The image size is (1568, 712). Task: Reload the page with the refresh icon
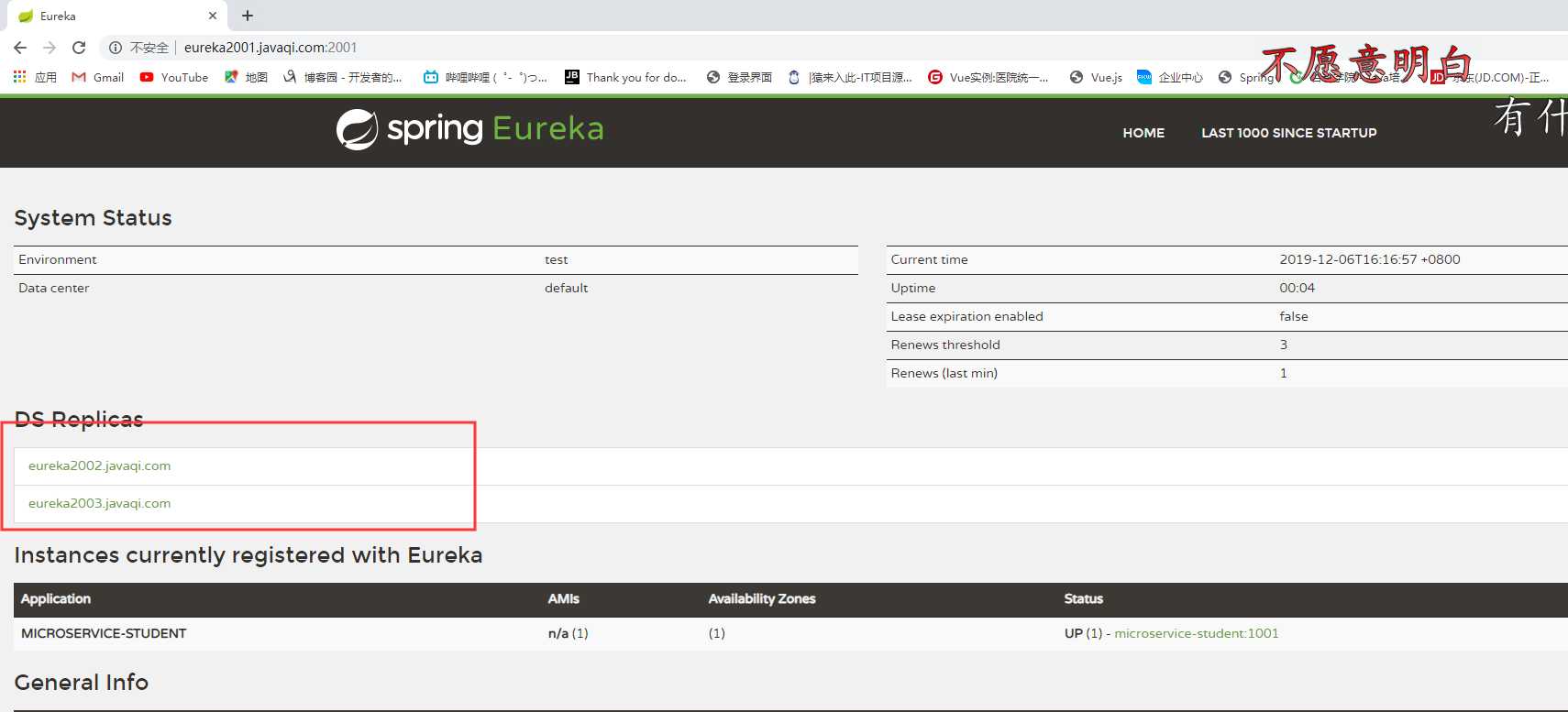[x=79, y=48]
